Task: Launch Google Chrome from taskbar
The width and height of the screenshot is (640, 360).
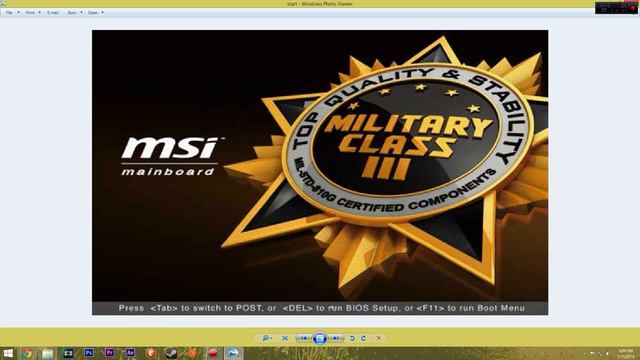Action: (27, 353)
